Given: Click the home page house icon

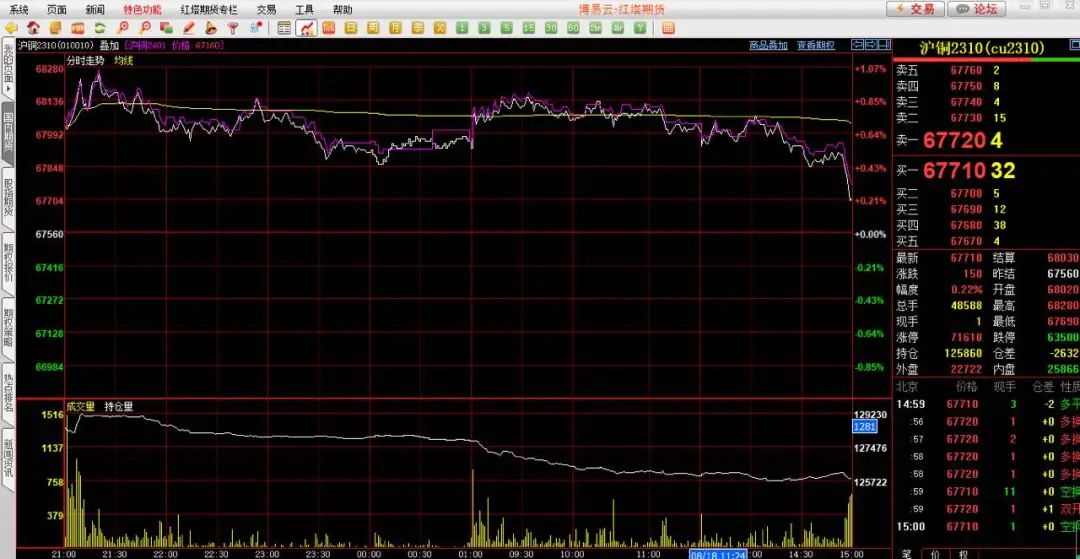Looking at the screenshot, I should pyautogui.click(x=33, y=28).
